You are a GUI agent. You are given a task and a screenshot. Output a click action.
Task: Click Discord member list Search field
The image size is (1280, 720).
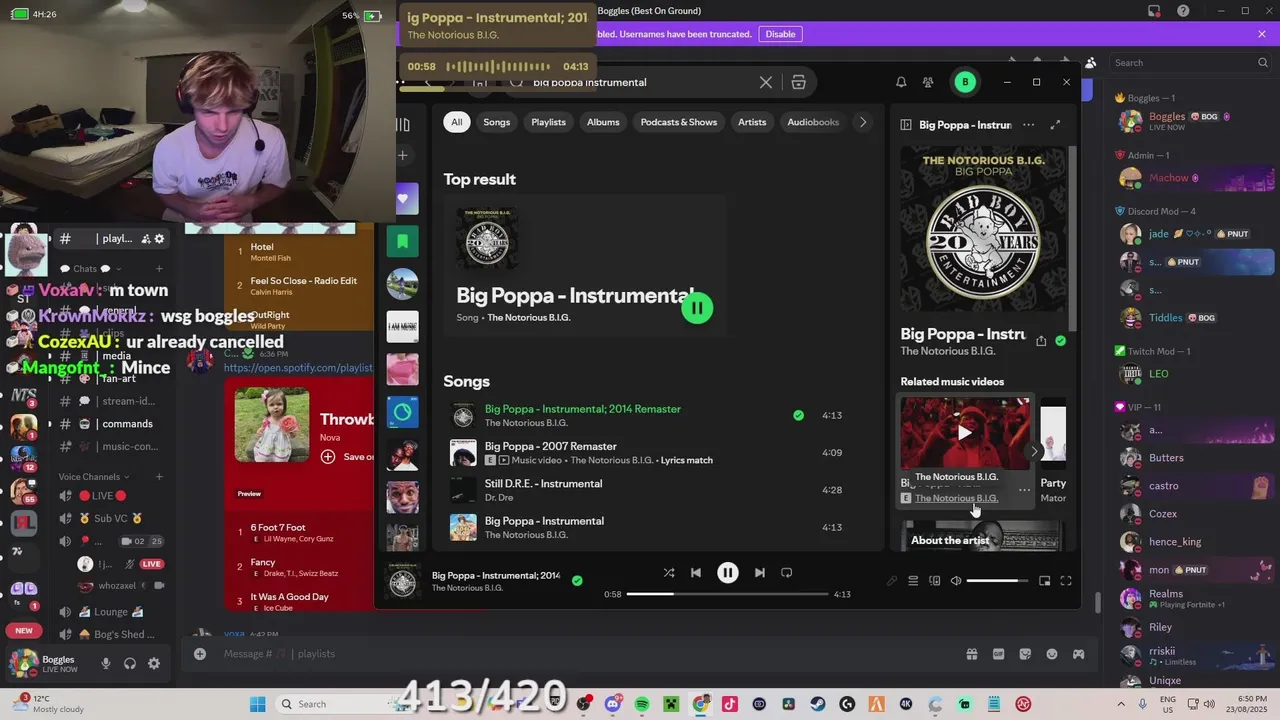1191,63
